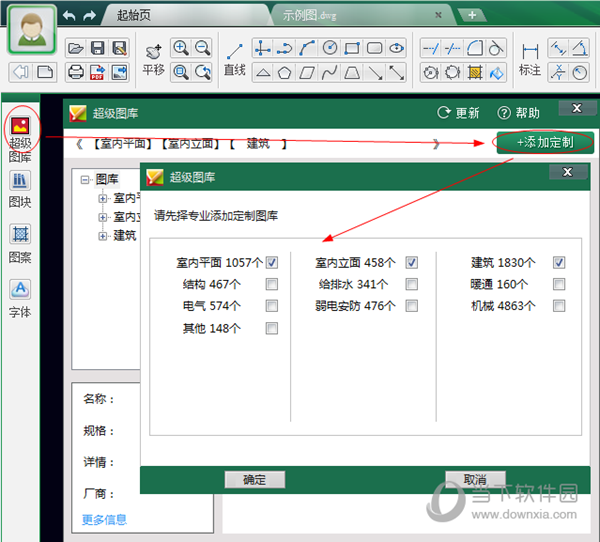
Task: Check 给排水 341个 checkbox
Action: point(412,284)
